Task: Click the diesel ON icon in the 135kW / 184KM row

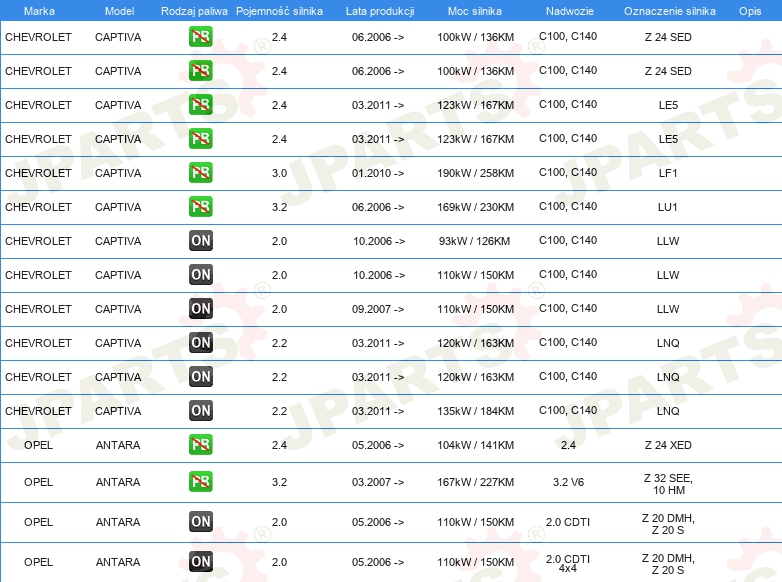Action: (201, 411)
